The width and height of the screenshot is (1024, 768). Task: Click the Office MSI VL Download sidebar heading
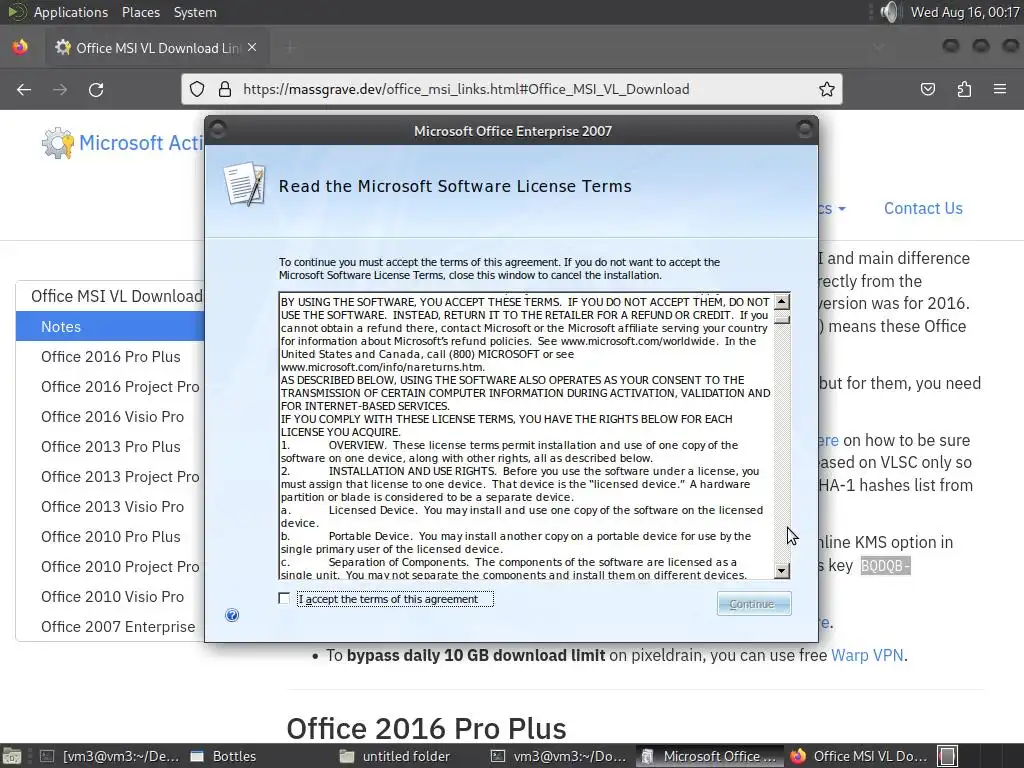click(x=117, y=296)
